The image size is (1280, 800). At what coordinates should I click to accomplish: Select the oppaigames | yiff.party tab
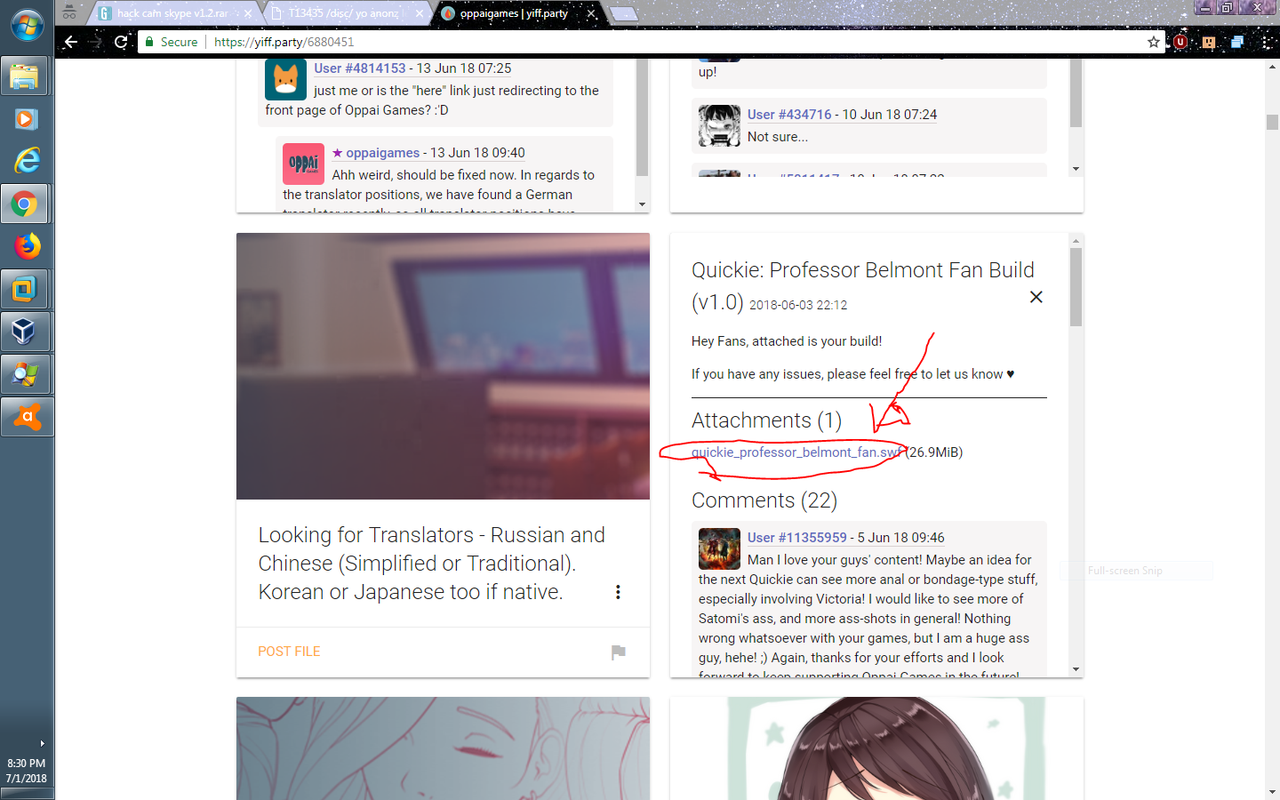[513, 14]
